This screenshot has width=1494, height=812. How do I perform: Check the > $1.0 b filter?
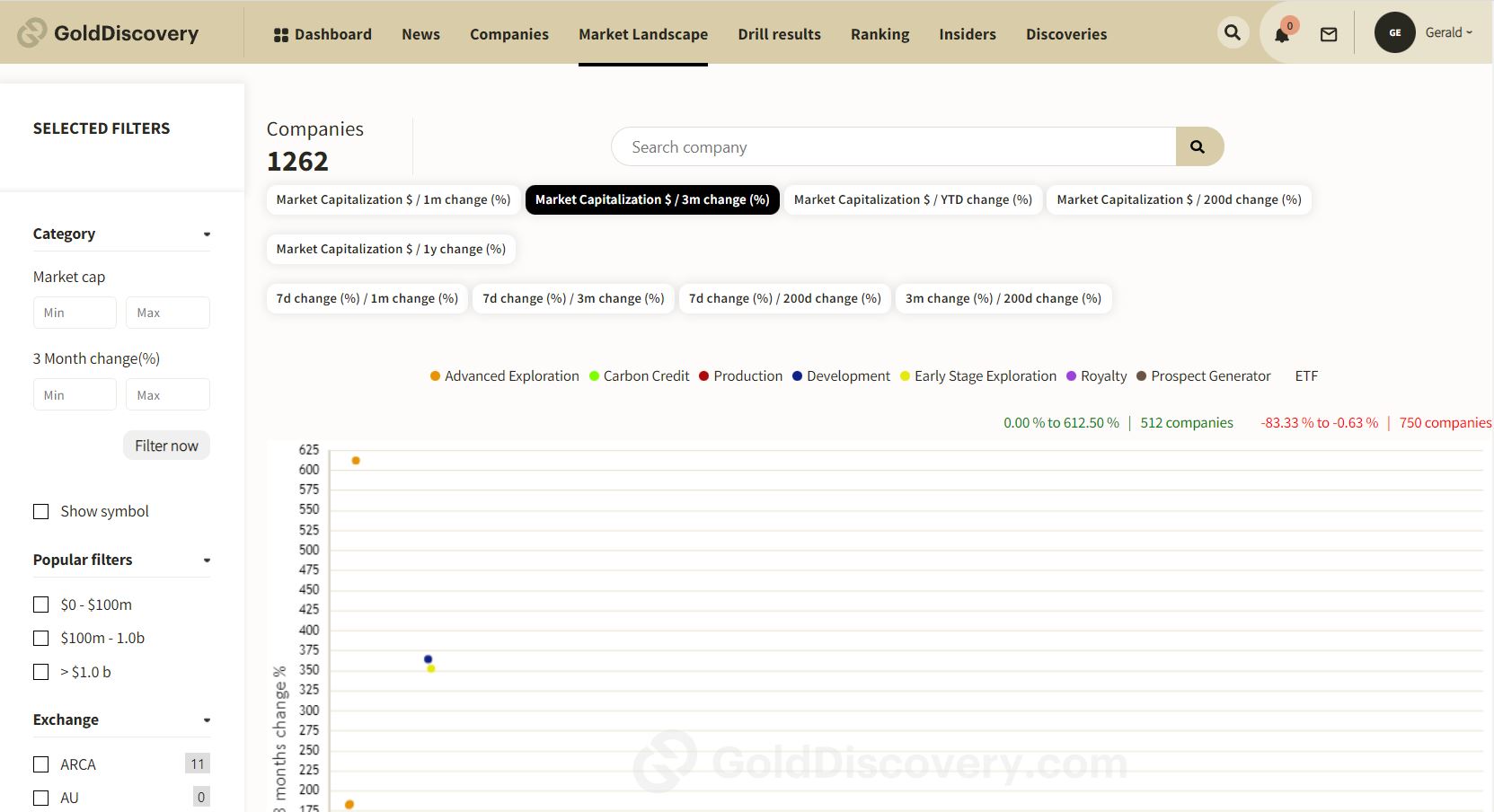pos(41,672)
